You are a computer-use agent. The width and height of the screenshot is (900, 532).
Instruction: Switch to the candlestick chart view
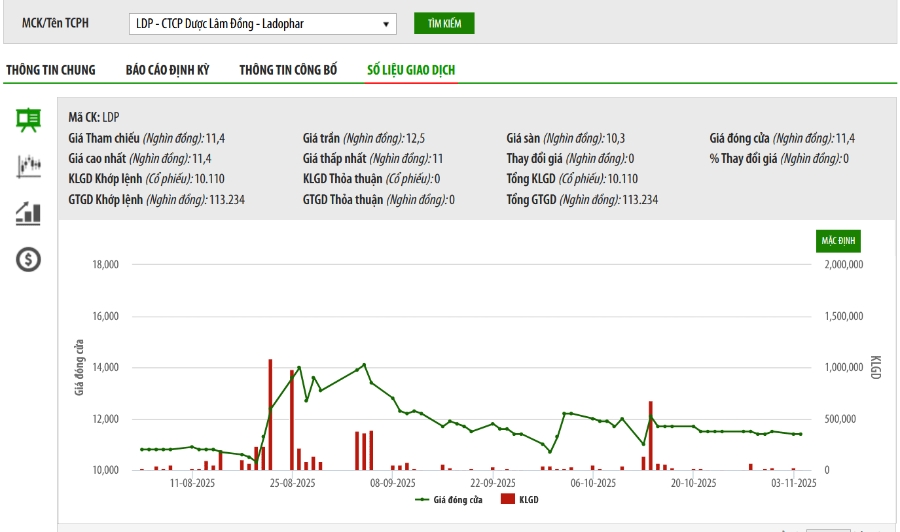pyautogui.click(x=29, y=166)
